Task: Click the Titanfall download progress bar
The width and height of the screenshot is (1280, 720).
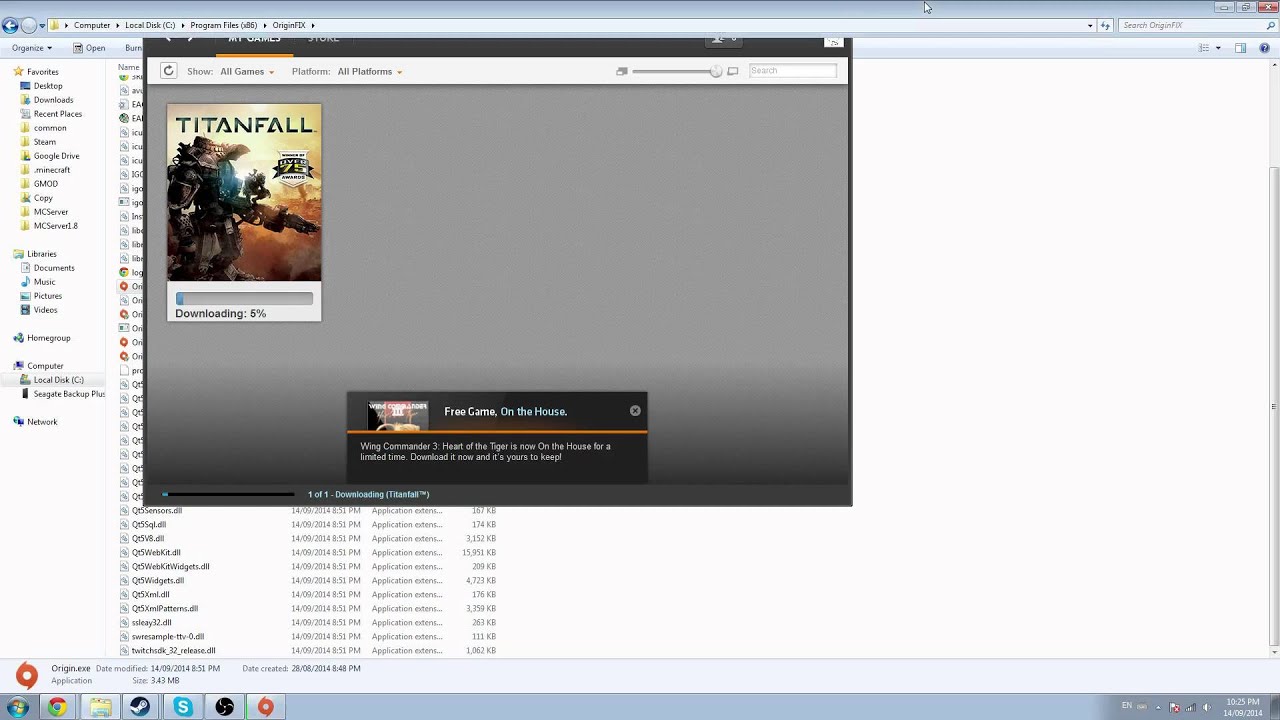Action: click(x=244, y=299)
